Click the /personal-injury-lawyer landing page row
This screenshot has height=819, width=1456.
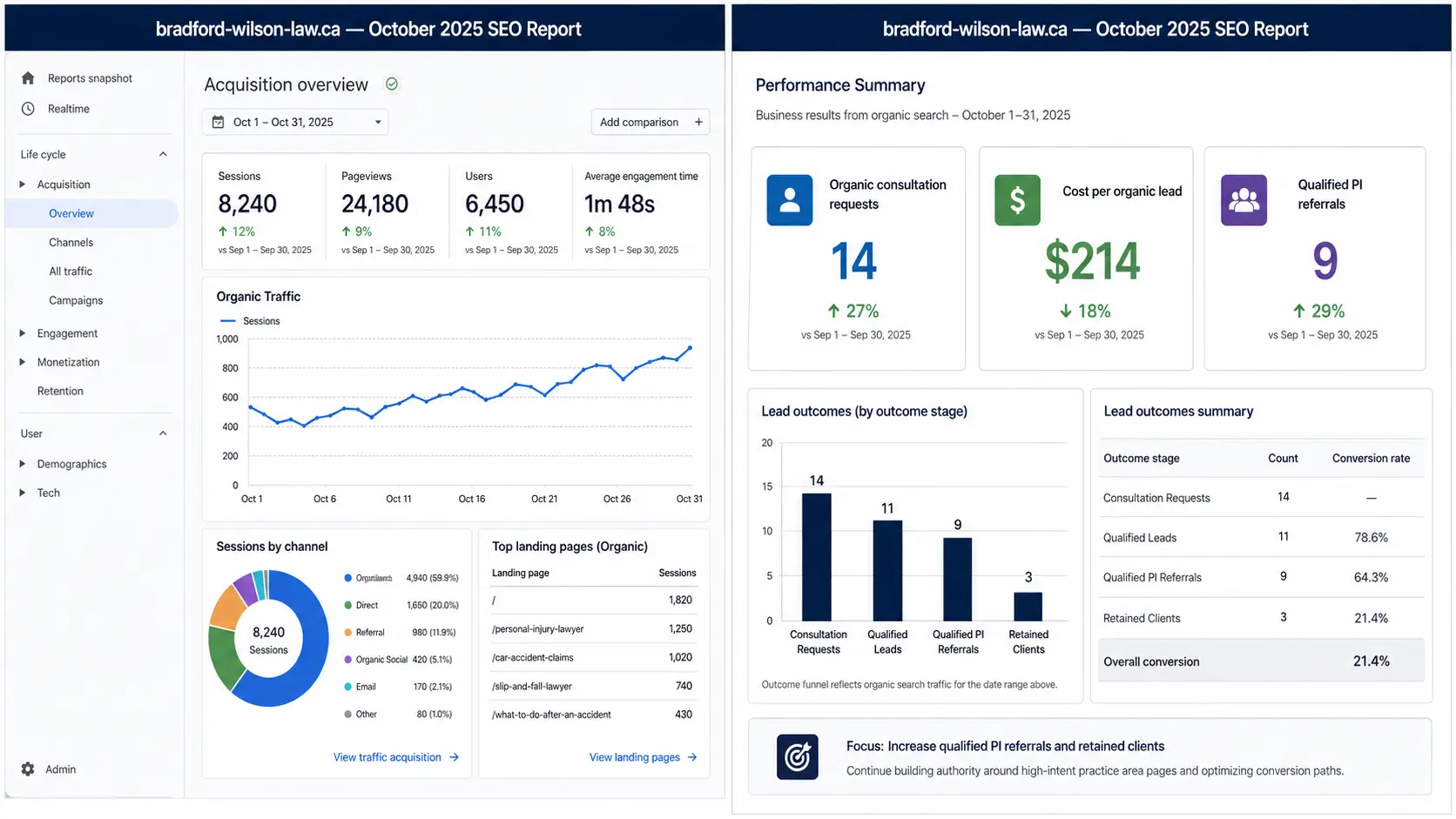pos(592,629)
